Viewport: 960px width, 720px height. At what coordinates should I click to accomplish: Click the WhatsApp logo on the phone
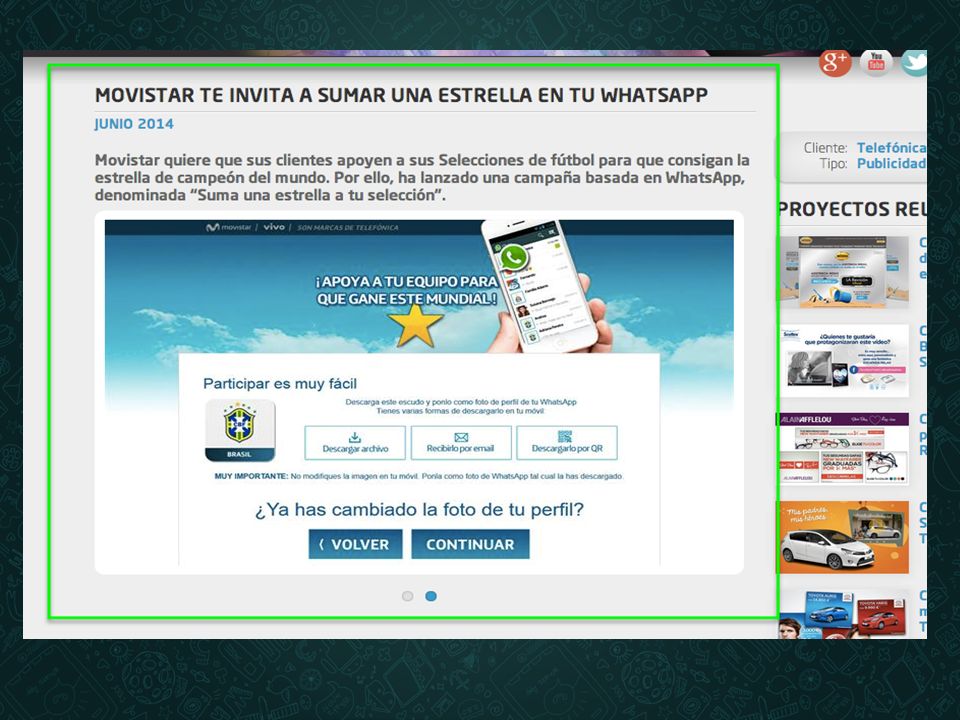tap(513, 258)
